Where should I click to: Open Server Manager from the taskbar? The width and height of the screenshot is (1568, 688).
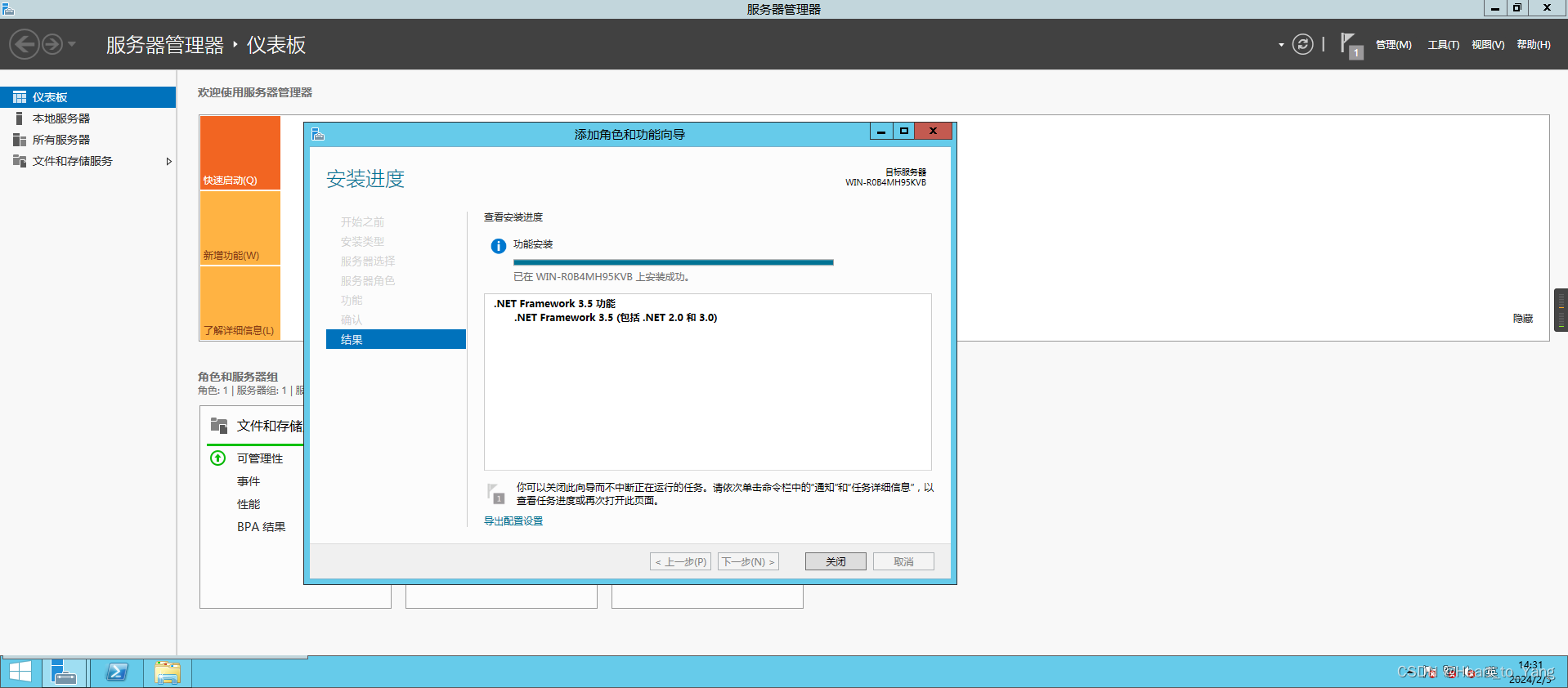[64, 672]
